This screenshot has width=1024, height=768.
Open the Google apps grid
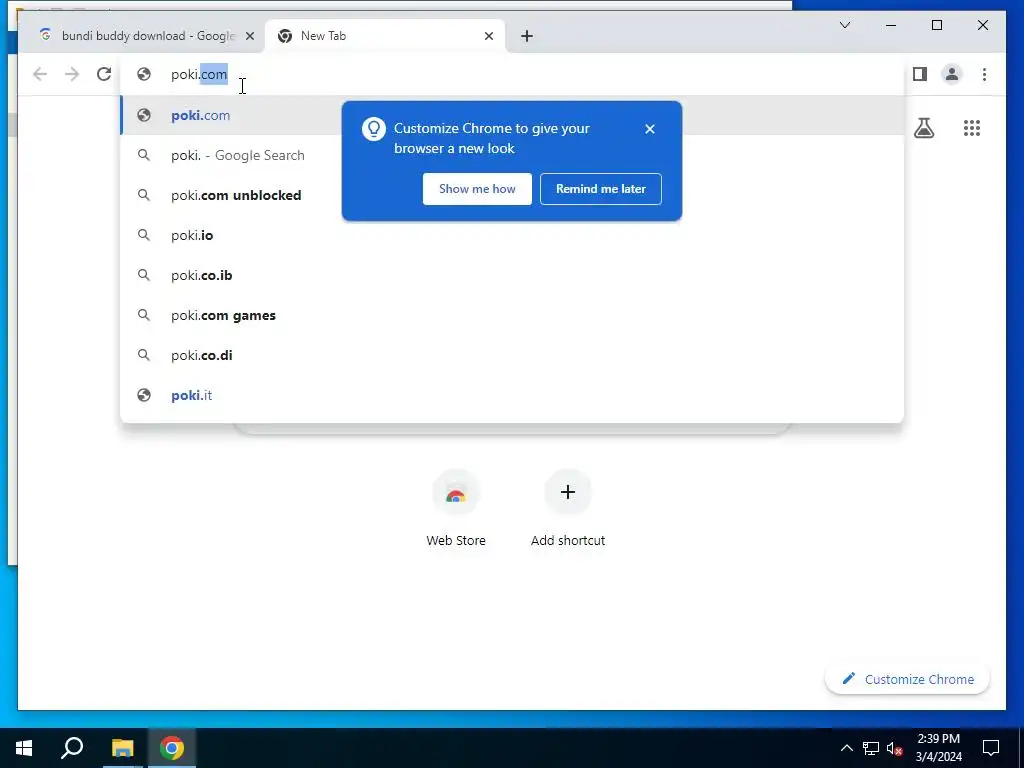coord(972,128)
